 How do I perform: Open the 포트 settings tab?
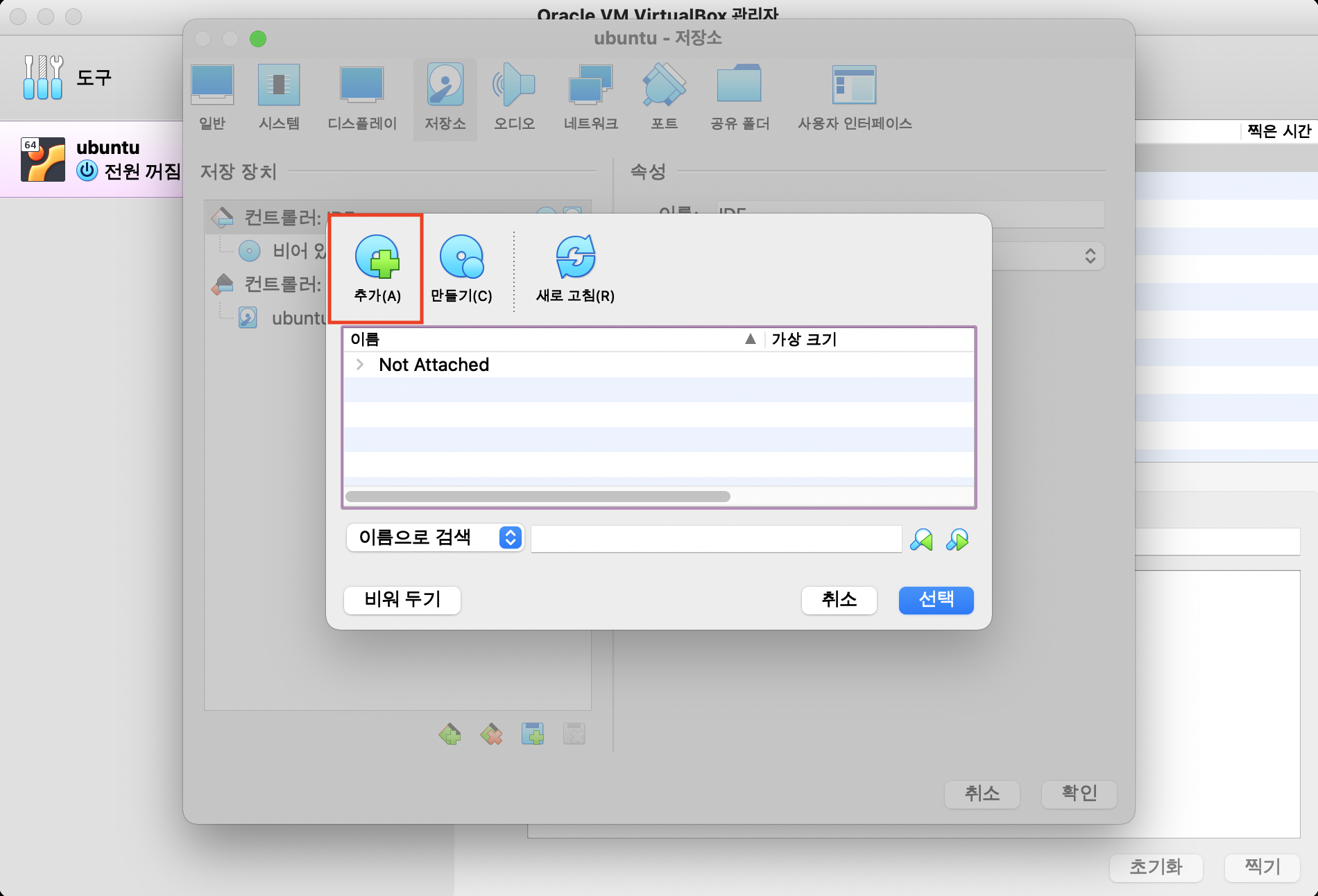665,98
